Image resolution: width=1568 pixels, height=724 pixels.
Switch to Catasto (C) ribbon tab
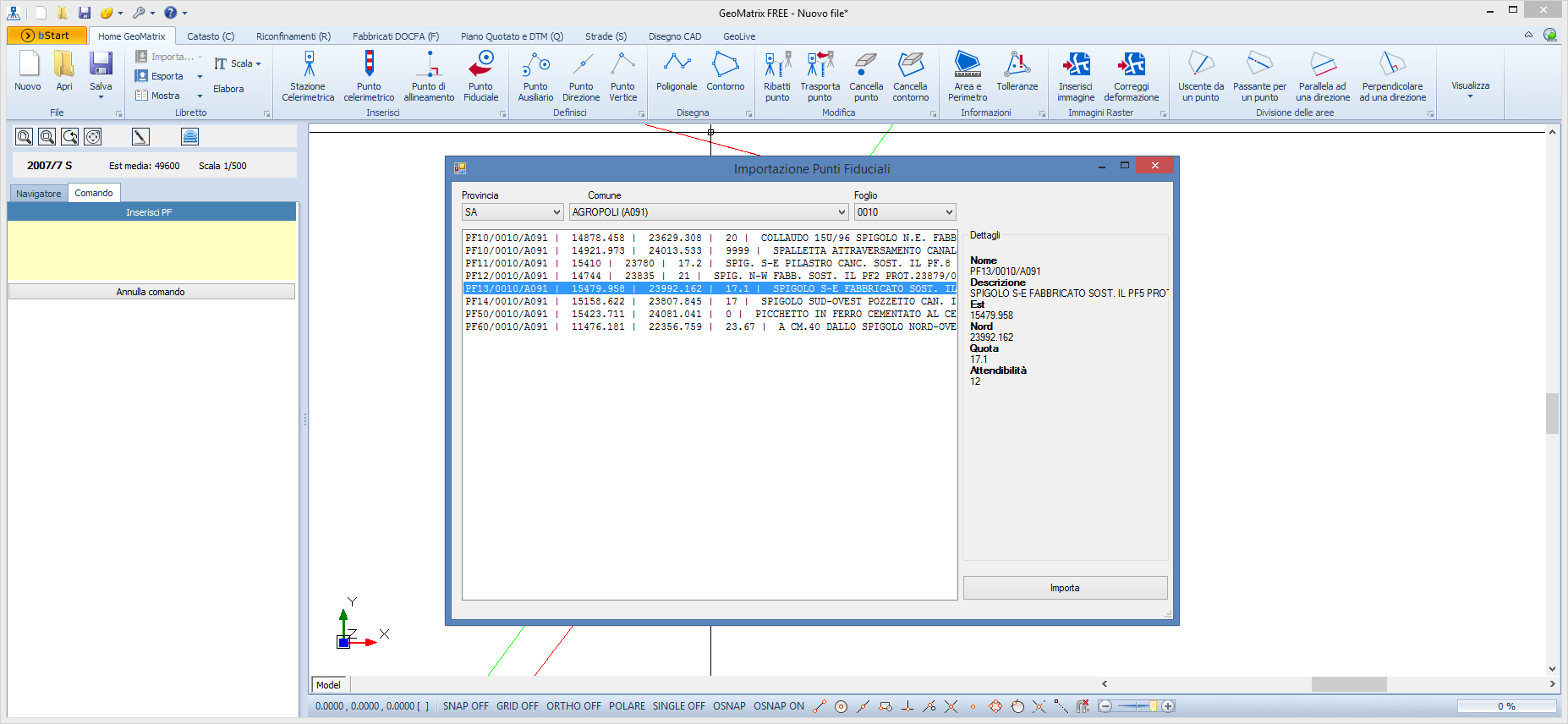211,36
